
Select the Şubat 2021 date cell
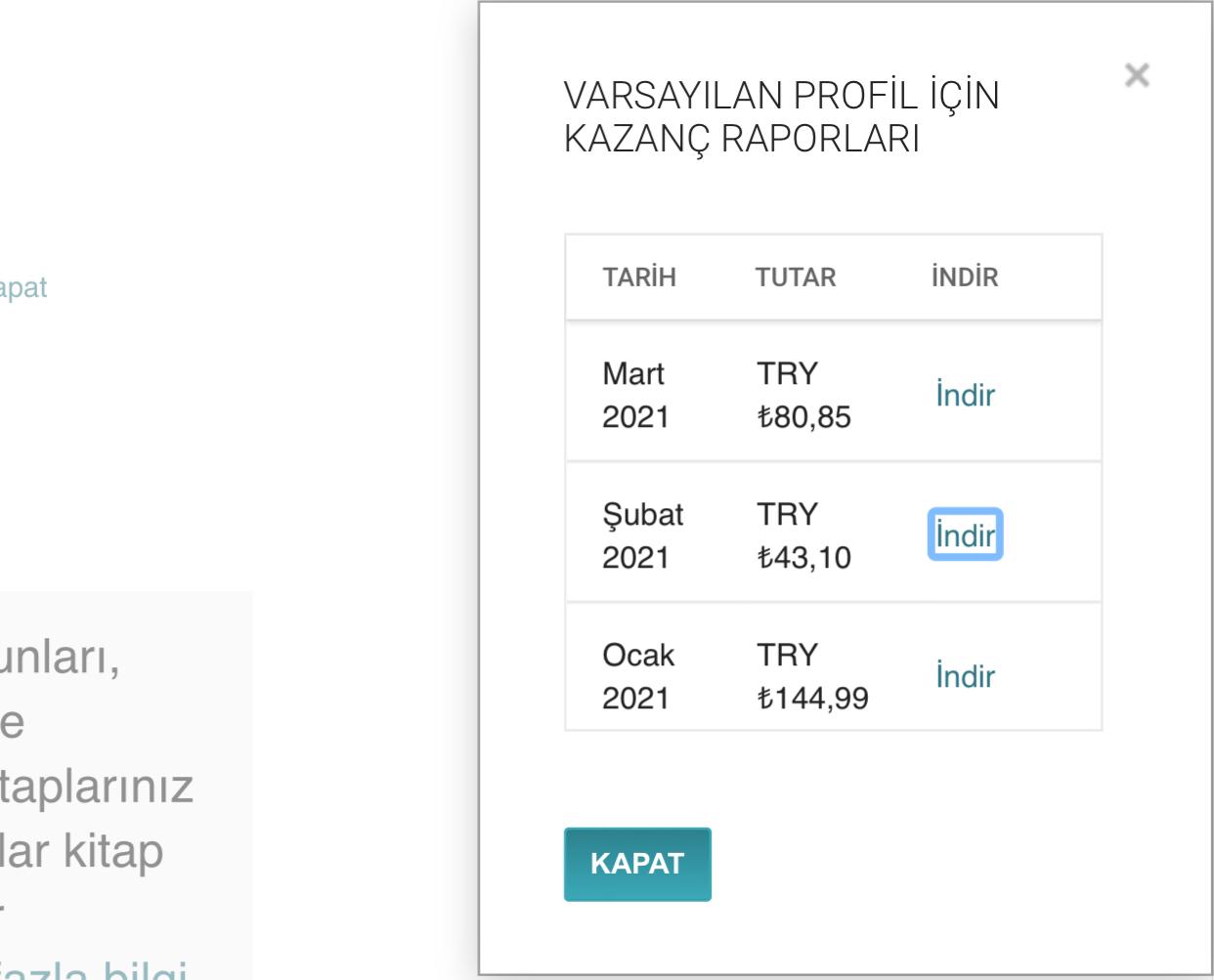[643, 535]
